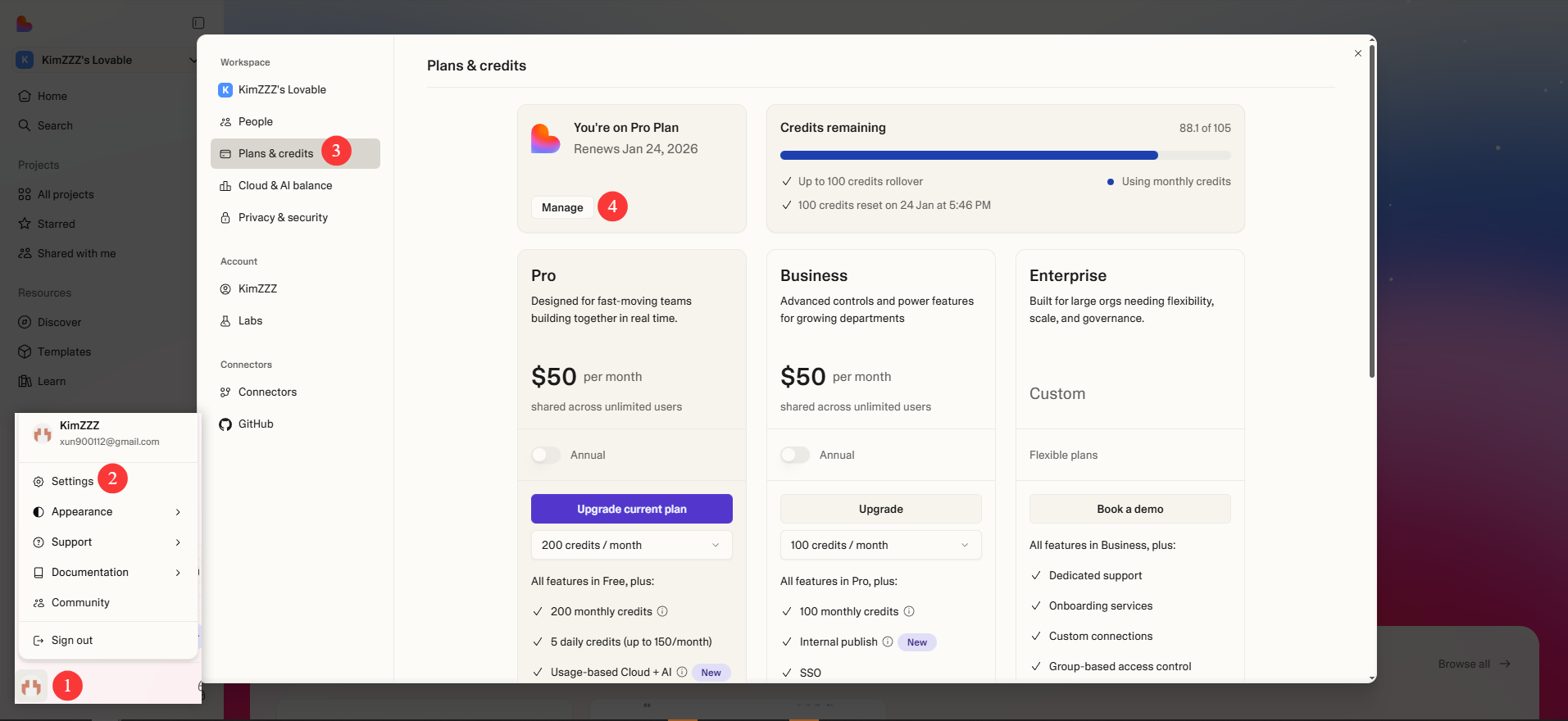The height and width of the screenshot is (721, 1568).
Task: Click the credits remaining progress bar
Action: click(x=1005, y=155)
